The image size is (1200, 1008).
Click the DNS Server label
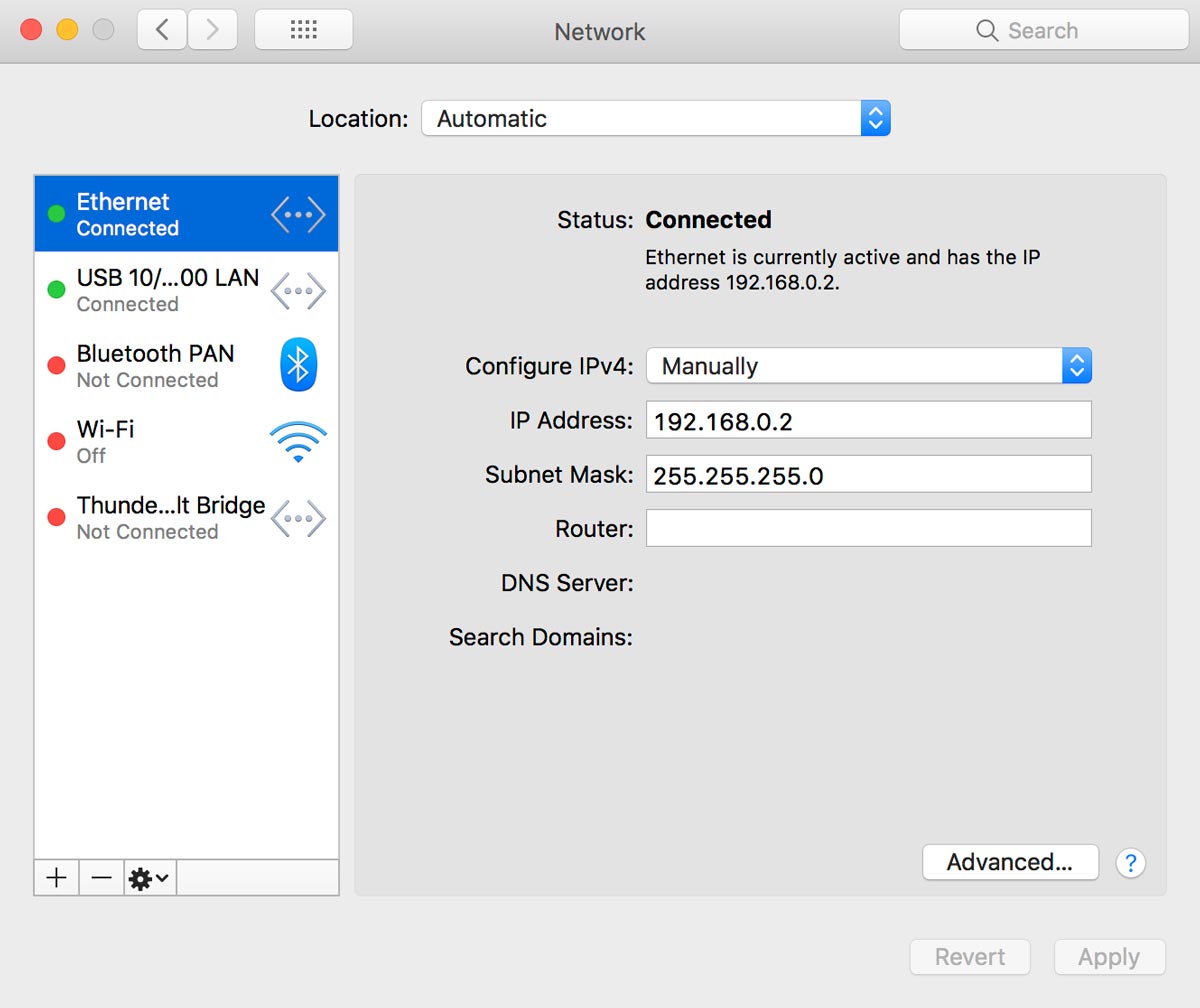[567, 582]
